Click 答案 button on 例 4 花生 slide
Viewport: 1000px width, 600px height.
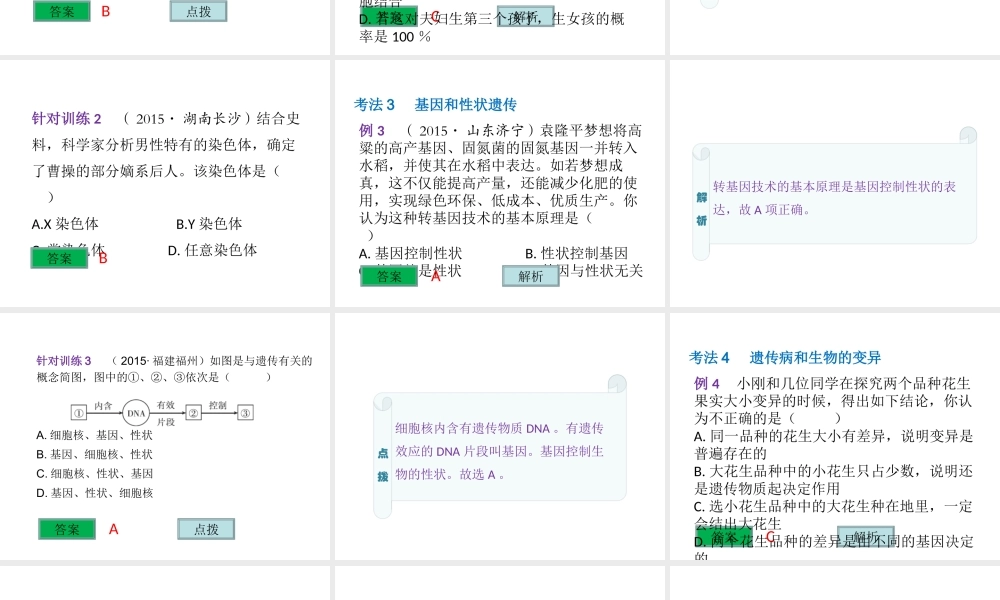point(724,537)
